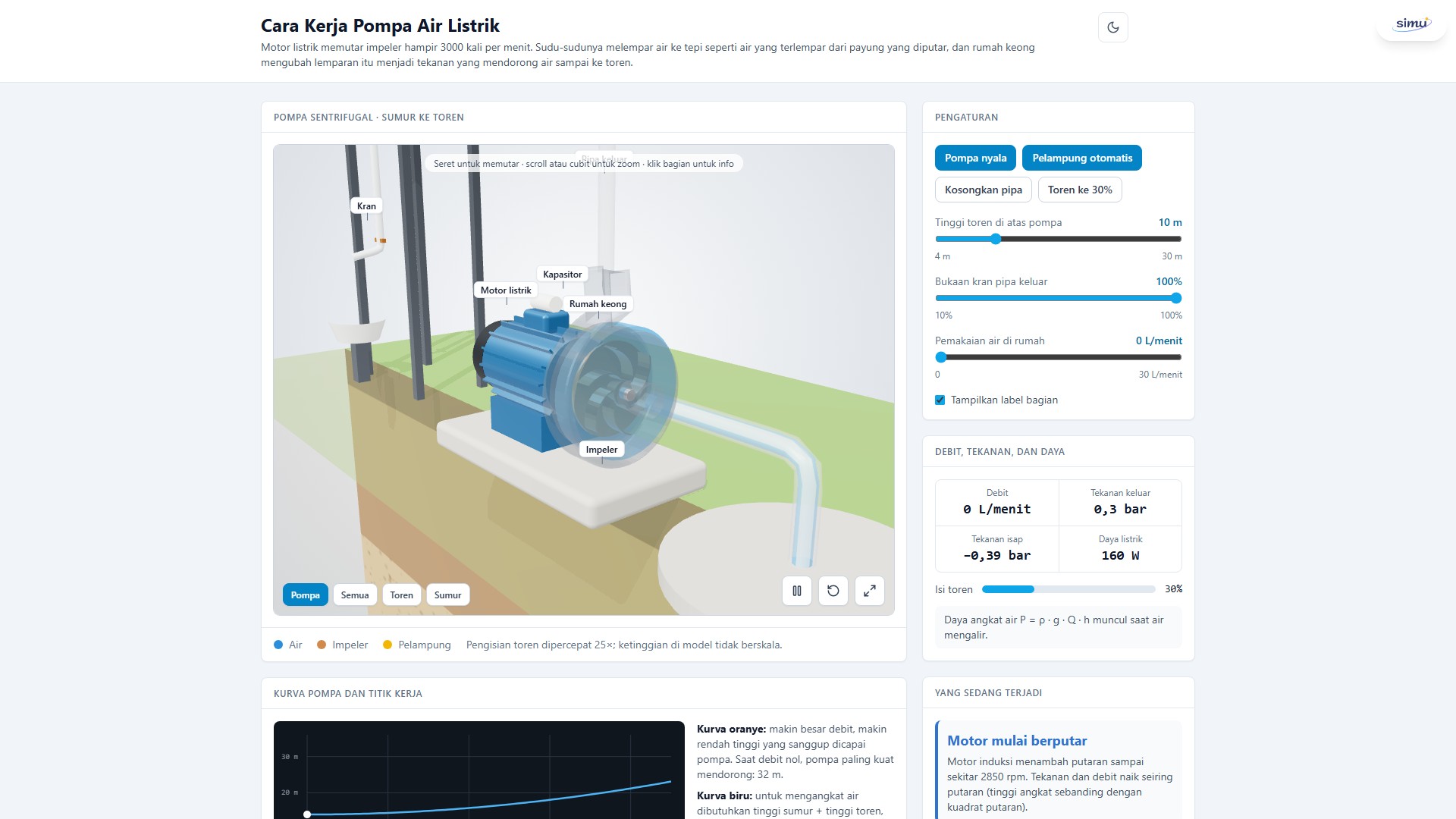Image resolution: width=1456 pixels, height=819 pixels.
Task: Click the Debit 0 L/menit readout
Action: click(x=997, y=503)
